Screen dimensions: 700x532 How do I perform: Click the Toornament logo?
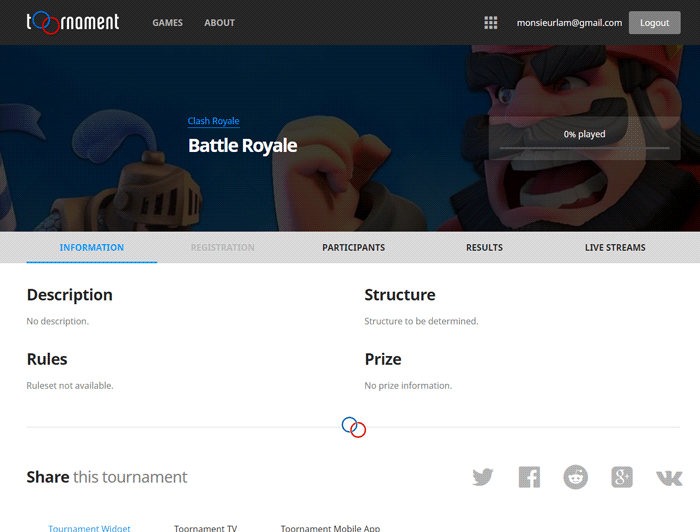coord(73,22)
